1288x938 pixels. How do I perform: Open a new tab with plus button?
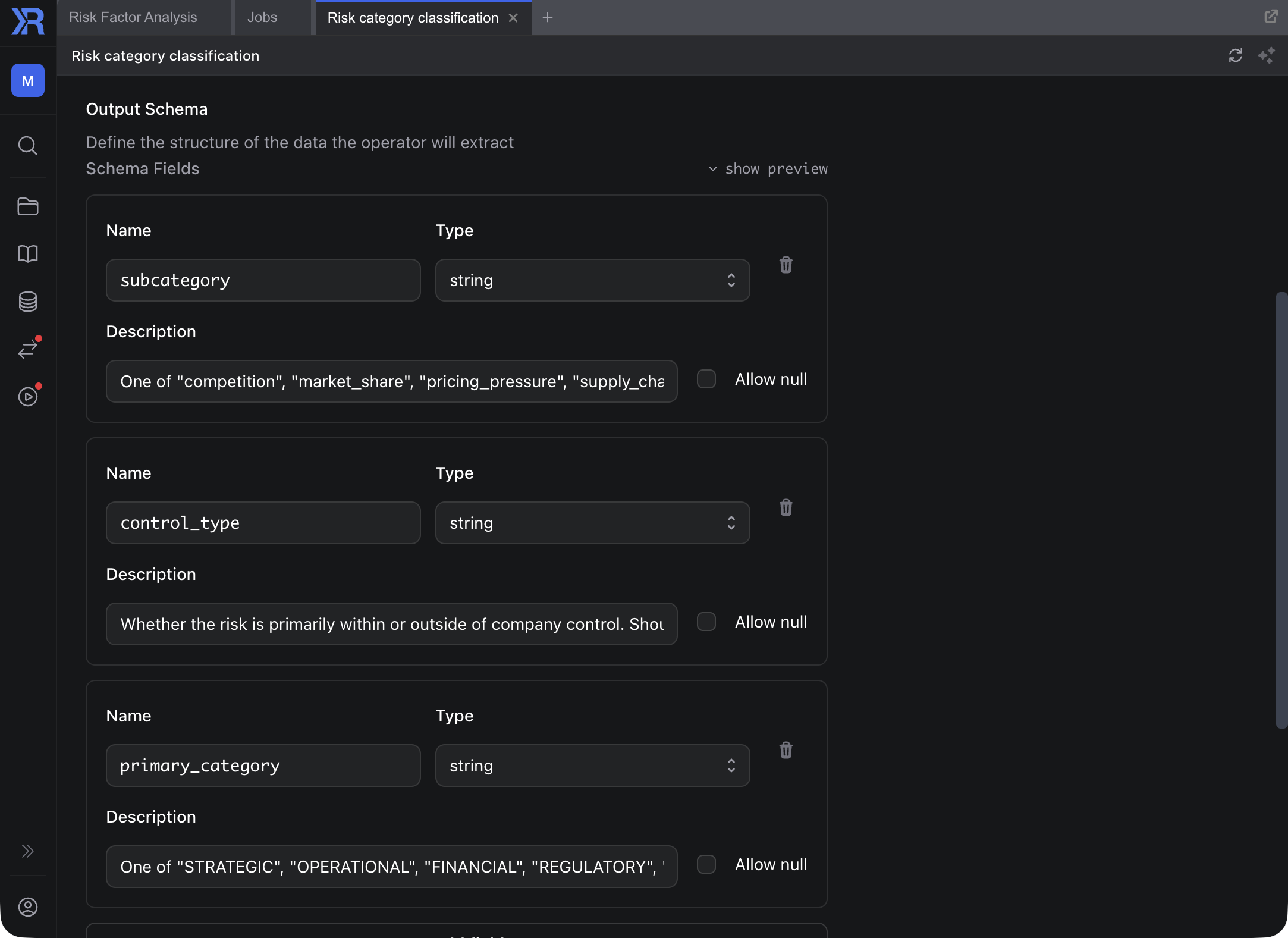point(547,17)
